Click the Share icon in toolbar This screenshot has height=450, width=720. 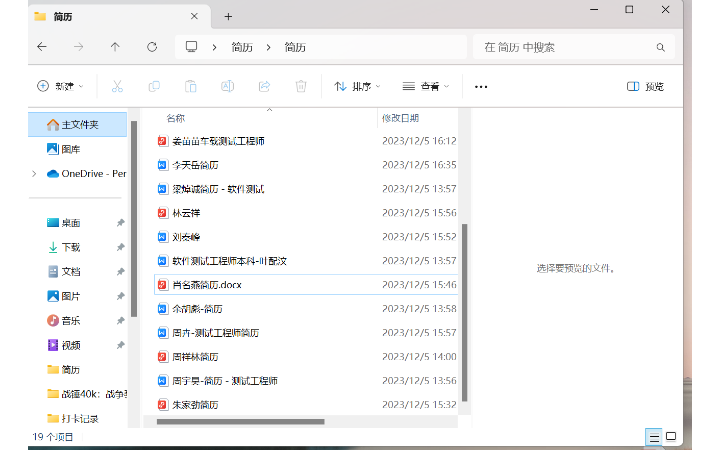pyautogui.click(x=264, y=87)
